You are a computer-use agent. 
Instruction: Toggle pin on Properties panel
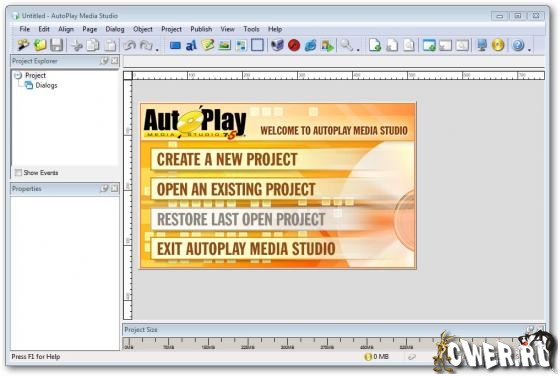pos(104,188)
